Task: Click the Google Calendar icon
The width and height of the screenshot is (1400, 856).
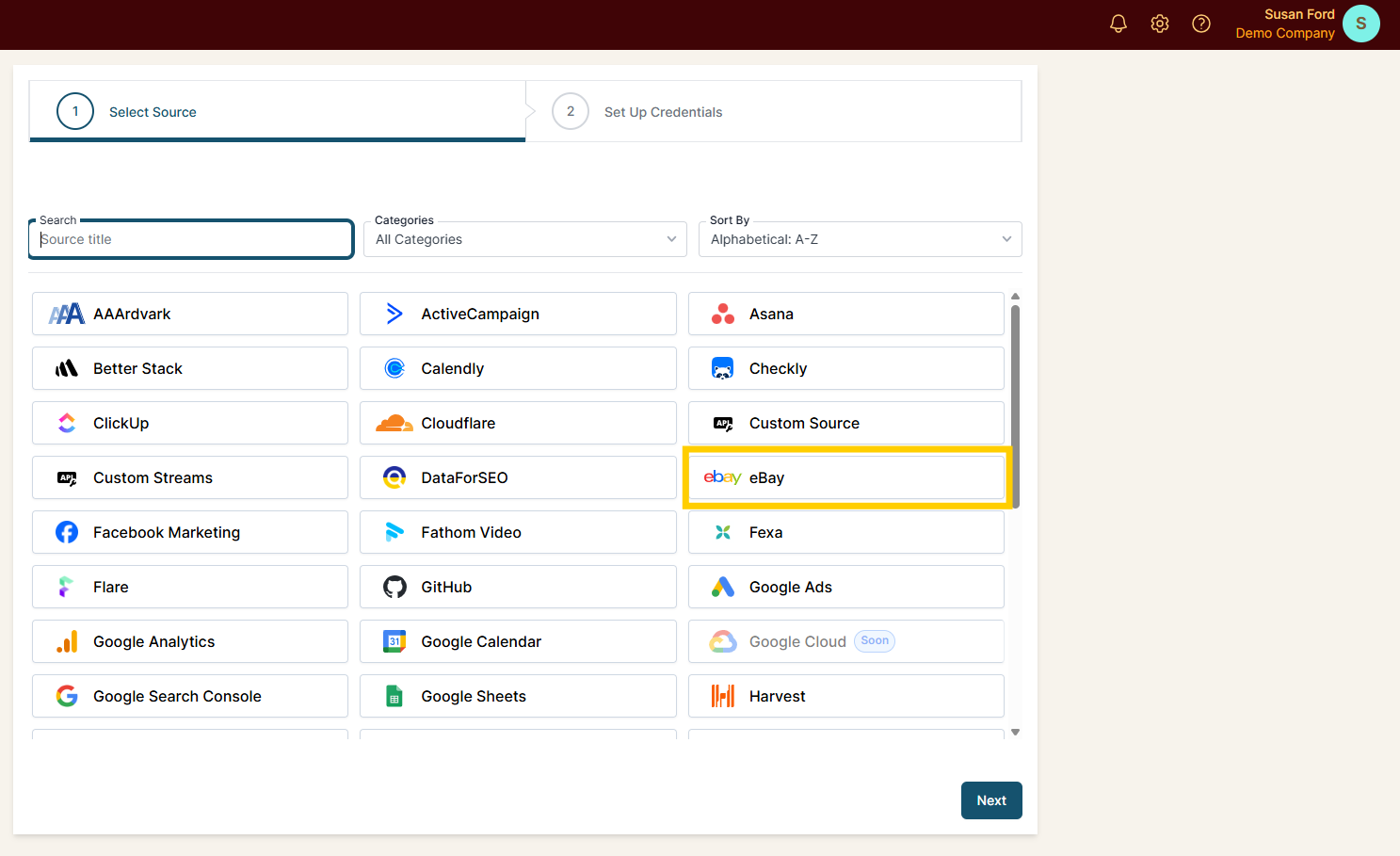Action: point(394,641)
